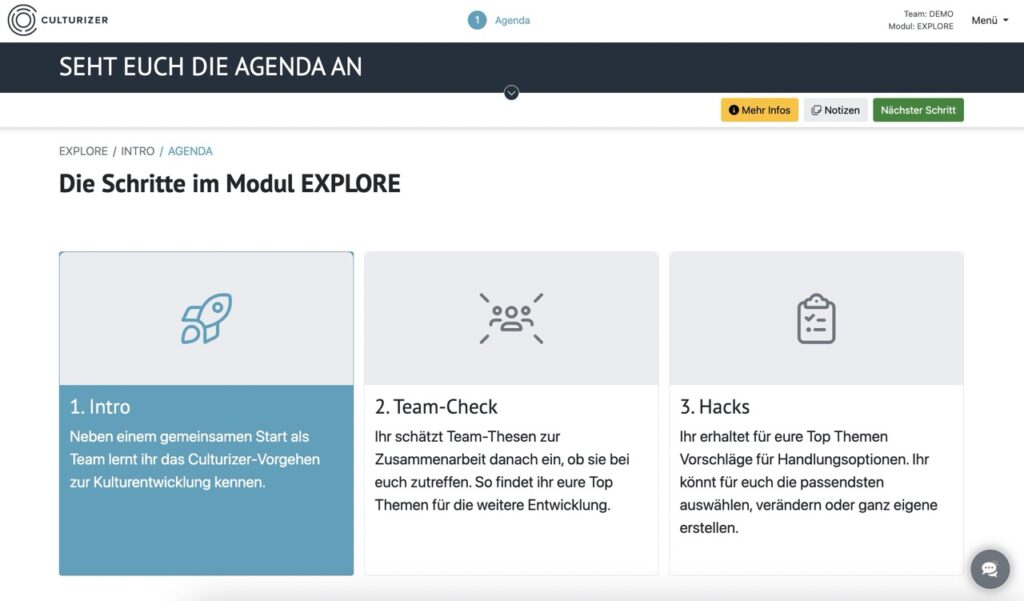Image resolution: width=1024 pixels, height=601 pixels.
Task: Click the AGENDA breadcrumb
Action: [x=190, y=151]
